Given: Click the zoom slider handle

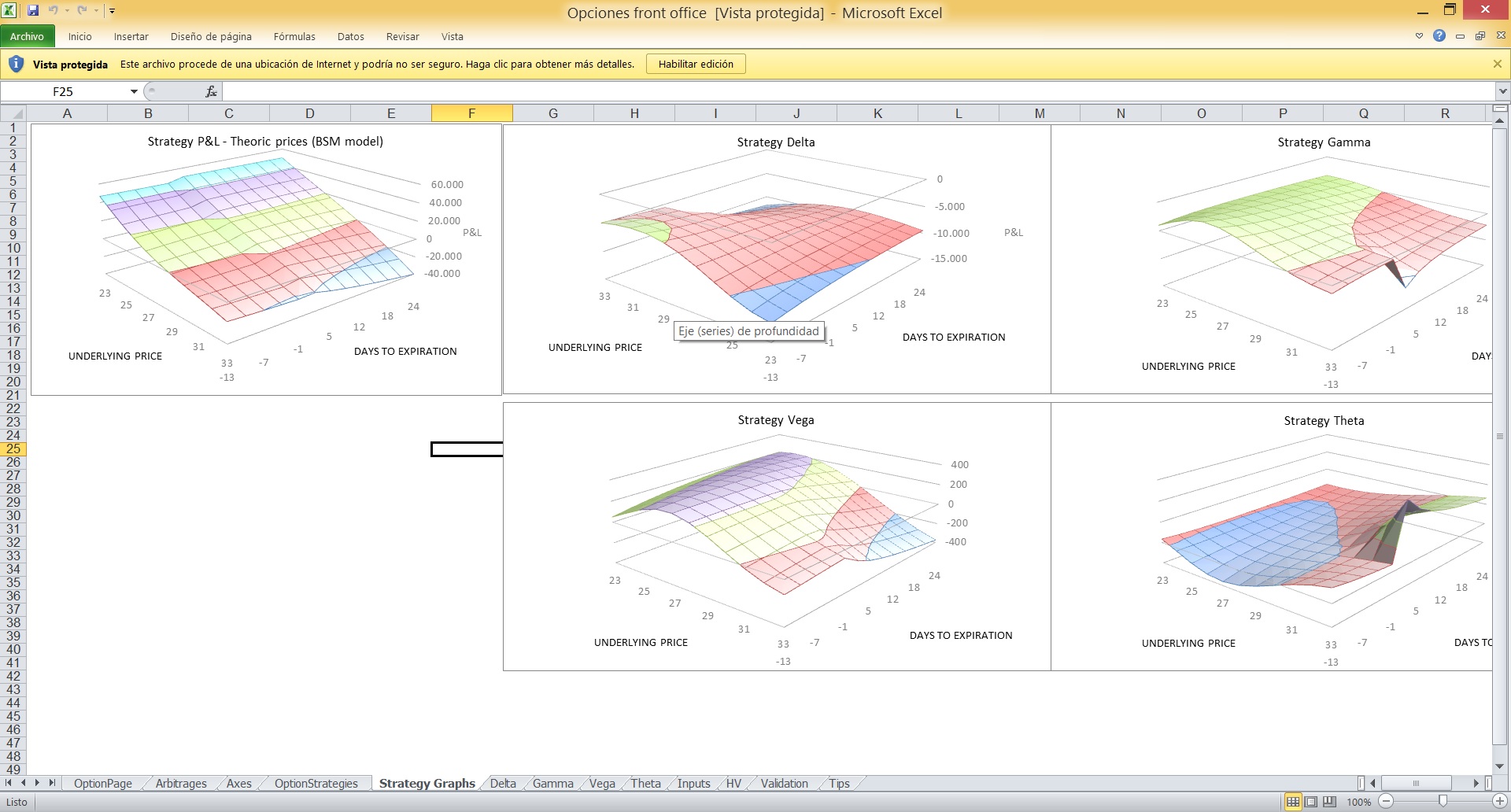Looking at the screenshot, I should click(1443, 802).
